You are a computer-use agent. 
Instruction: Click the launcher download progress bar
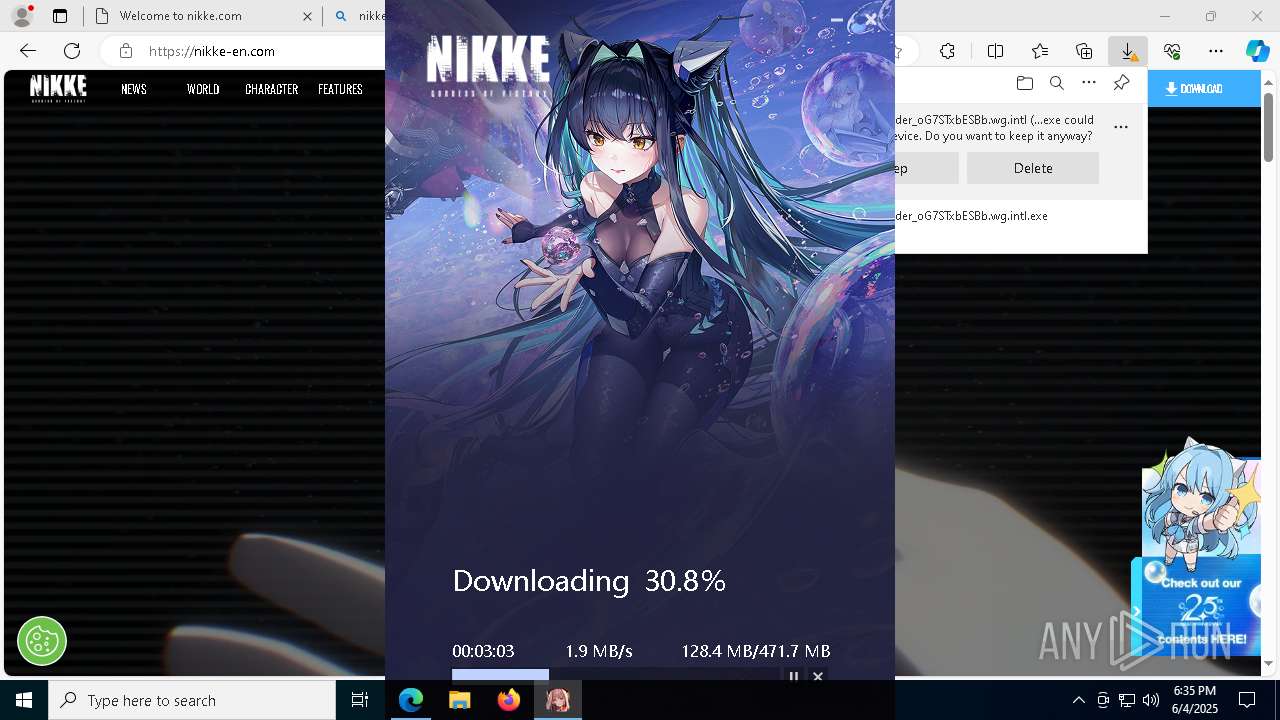coord(614,675)
